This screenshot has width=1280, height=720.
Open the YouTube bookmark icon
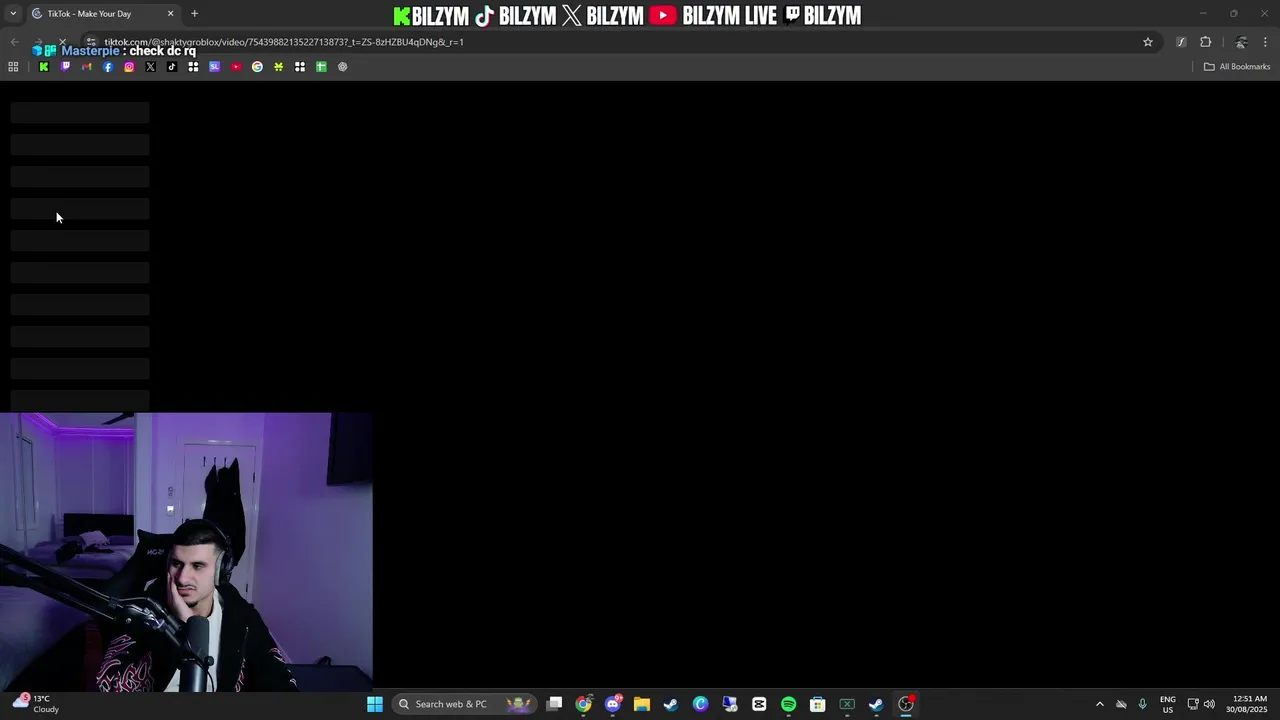[236, 67]
